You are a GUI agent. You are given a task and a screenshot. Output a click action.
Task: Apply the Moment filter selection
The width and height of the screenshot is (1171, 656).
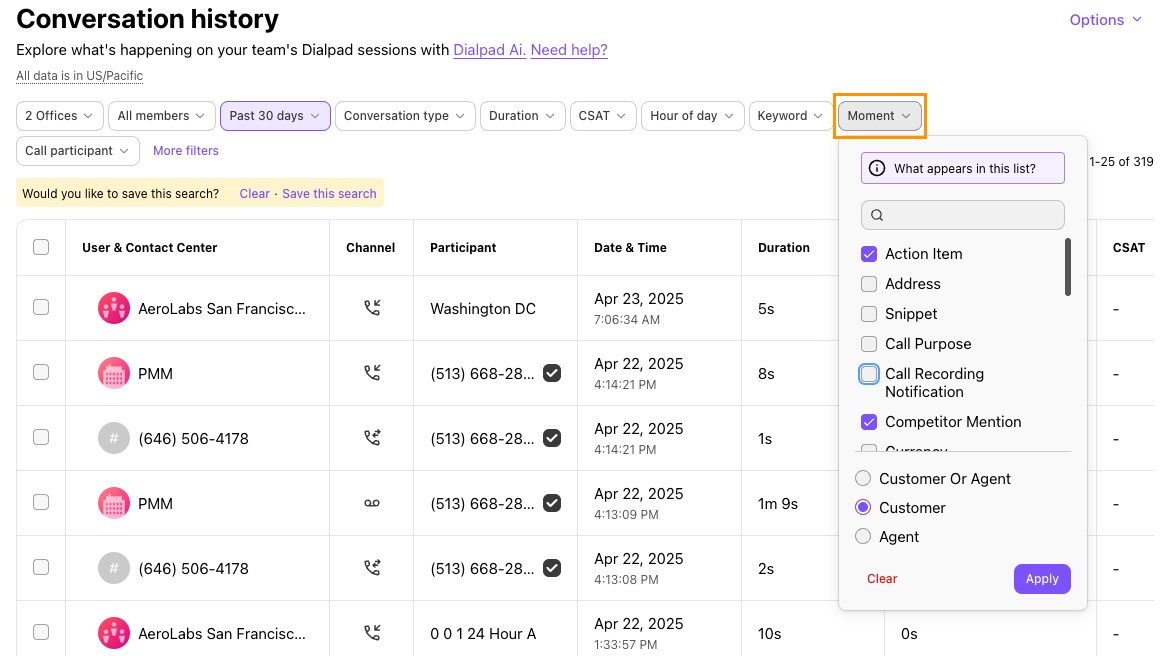point(1042,579)
